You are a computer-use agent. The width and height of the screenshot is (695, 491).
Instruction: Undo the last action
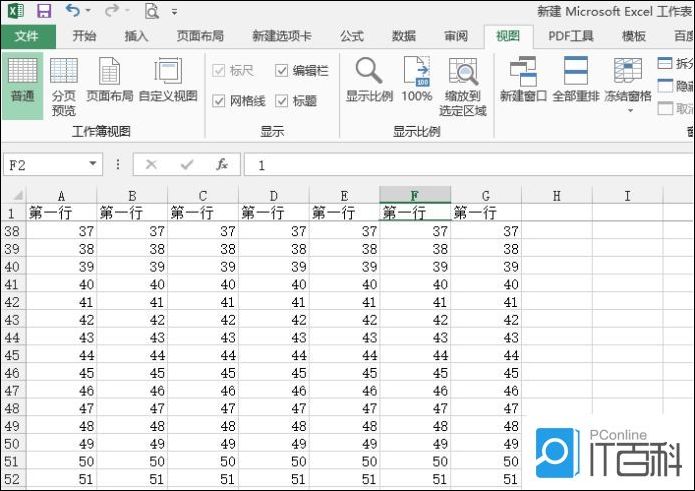tap(73, 10)
